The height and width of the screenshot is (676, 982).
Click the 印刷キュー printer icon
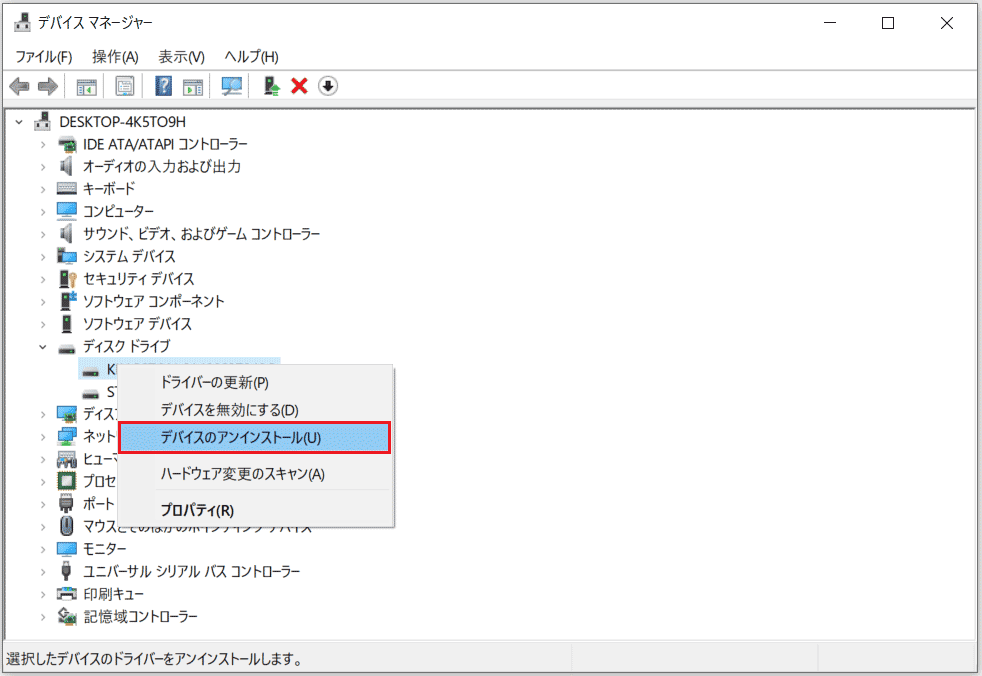click(x=66, y=593)
